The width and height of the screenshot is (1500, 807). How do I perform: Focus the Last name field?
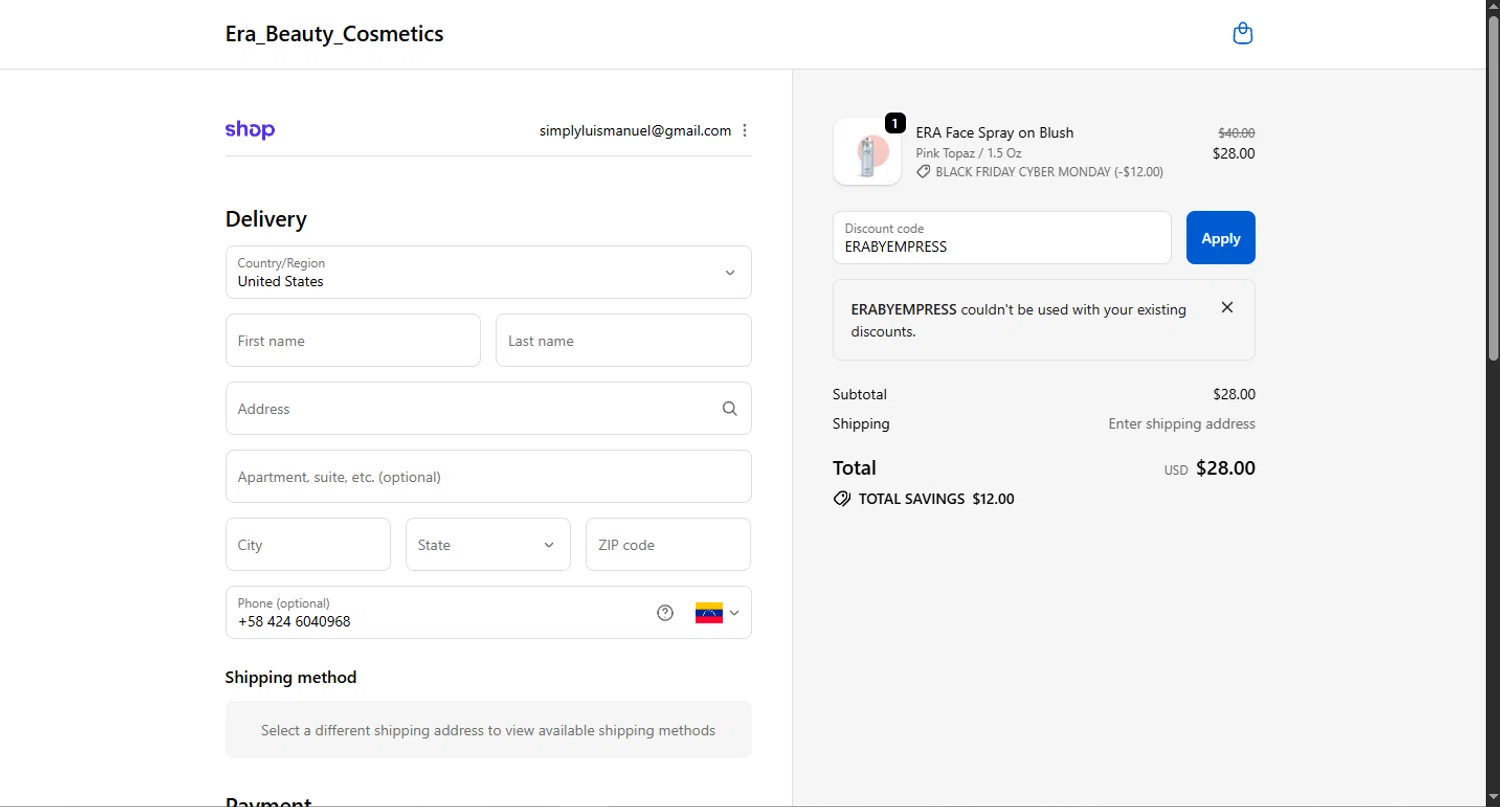click(623, 340)
